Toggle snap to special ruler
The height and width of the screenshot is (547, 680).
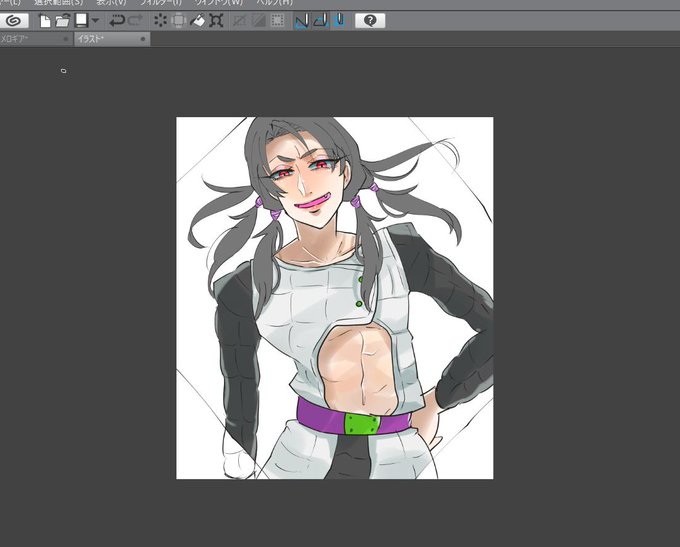tap(320, 20)
